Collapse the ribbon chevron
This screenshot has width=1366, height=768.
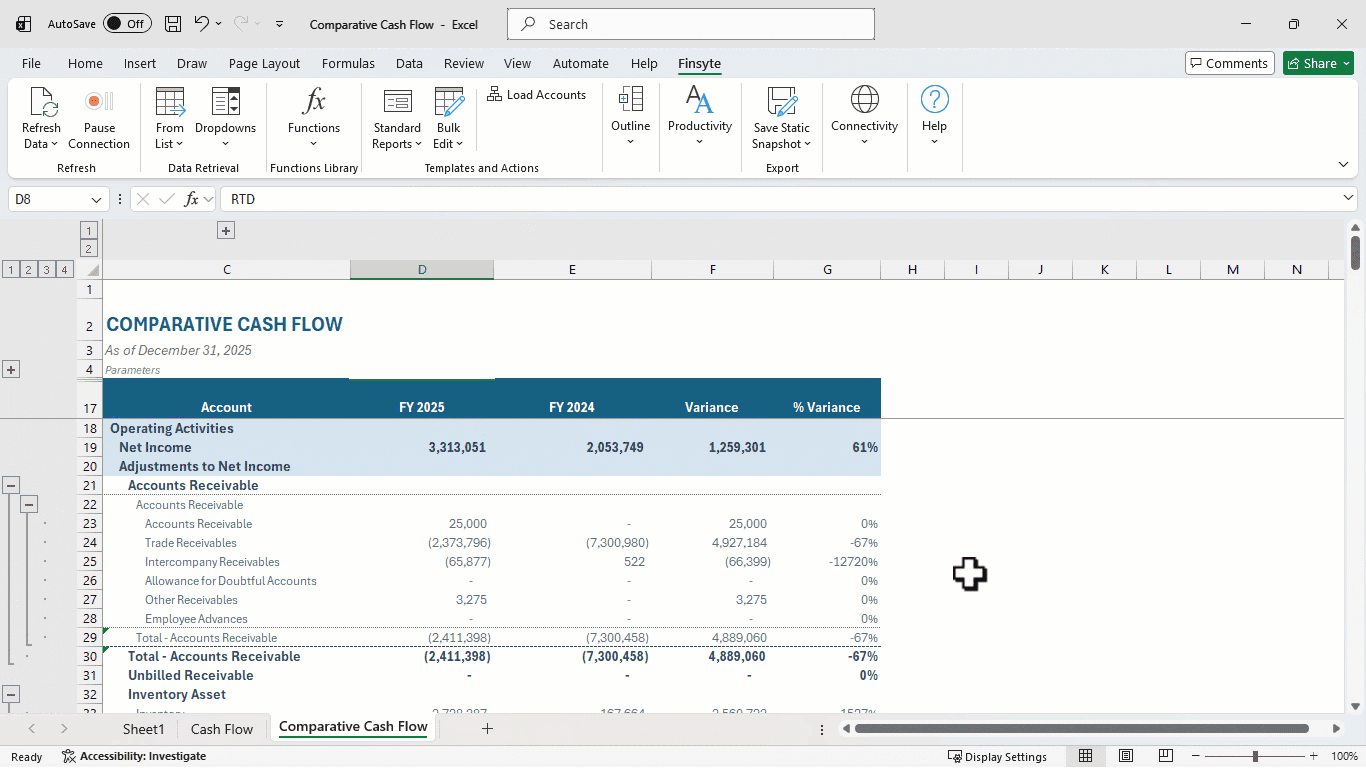coord(1343,165)
